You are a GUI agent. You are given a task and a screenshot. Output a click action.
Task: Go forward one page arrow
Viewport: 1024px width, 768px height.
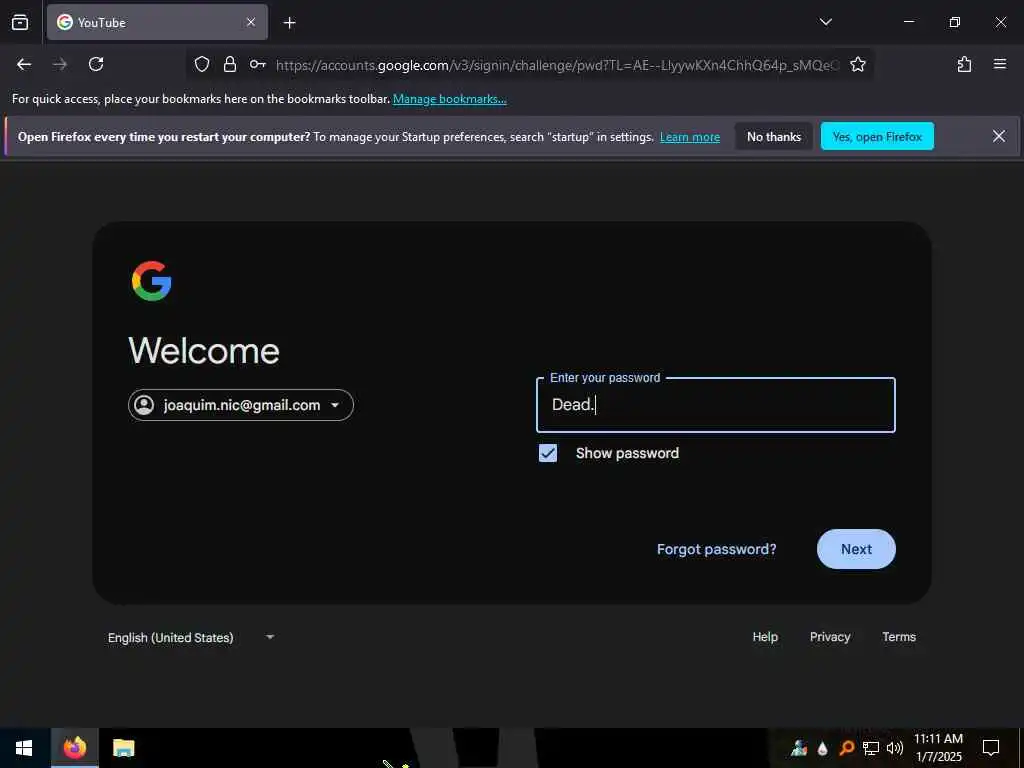coord(60,64)
